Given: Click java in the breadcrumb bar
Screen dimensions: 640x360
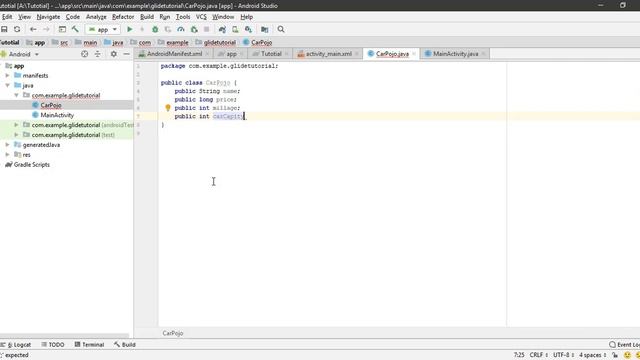Looking at the screenshot, I should pos(118,42).
